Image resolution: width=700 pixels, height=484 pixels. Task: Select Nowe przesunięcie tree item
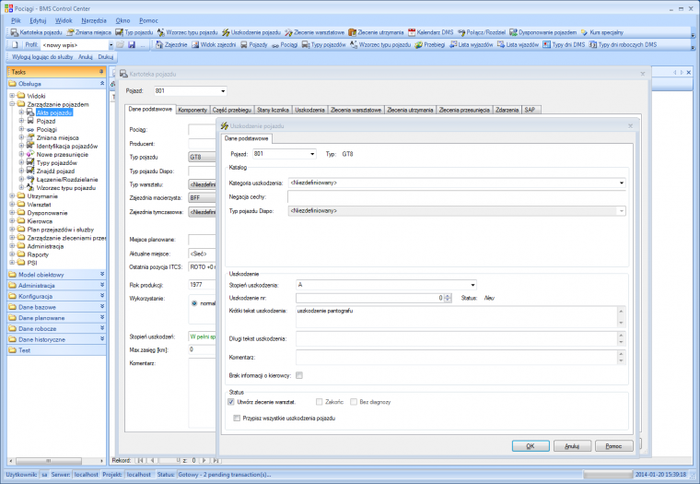[x=62, y=154]
